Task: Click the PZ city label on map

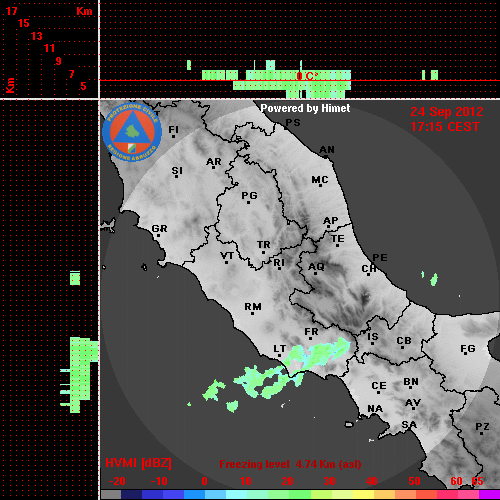Action: click(482, 426)
